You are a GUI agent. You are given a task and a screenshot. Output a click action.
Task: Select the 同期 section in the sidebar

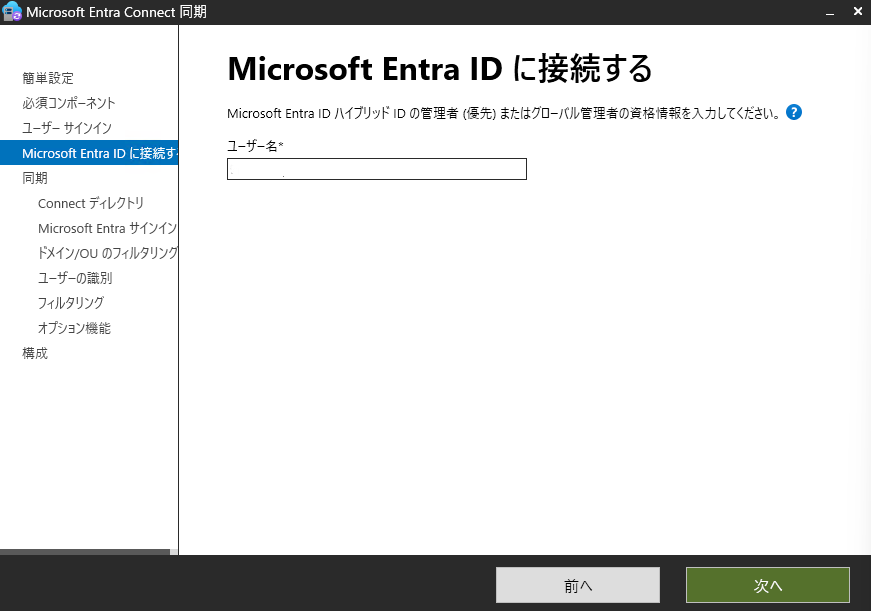[x=35, y=177]
